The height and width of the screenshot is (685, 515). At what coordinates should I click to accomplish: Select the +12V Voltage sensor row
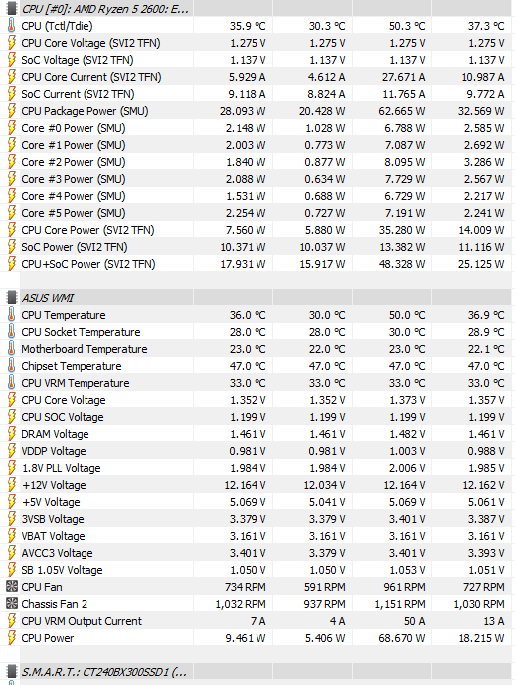pyautogui.click(x=258, y=485)
